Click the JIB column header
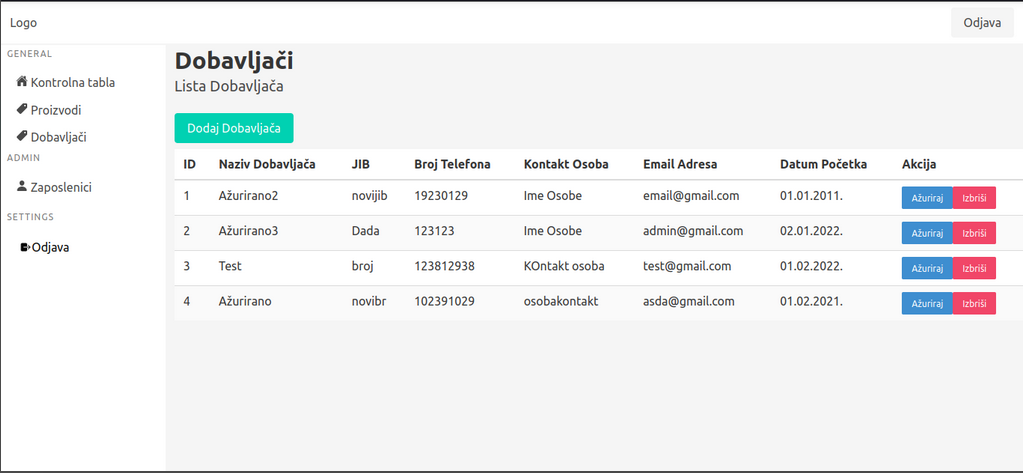Image resolution: width=1023 pixels, height=473 pixels. click(361, 164)
